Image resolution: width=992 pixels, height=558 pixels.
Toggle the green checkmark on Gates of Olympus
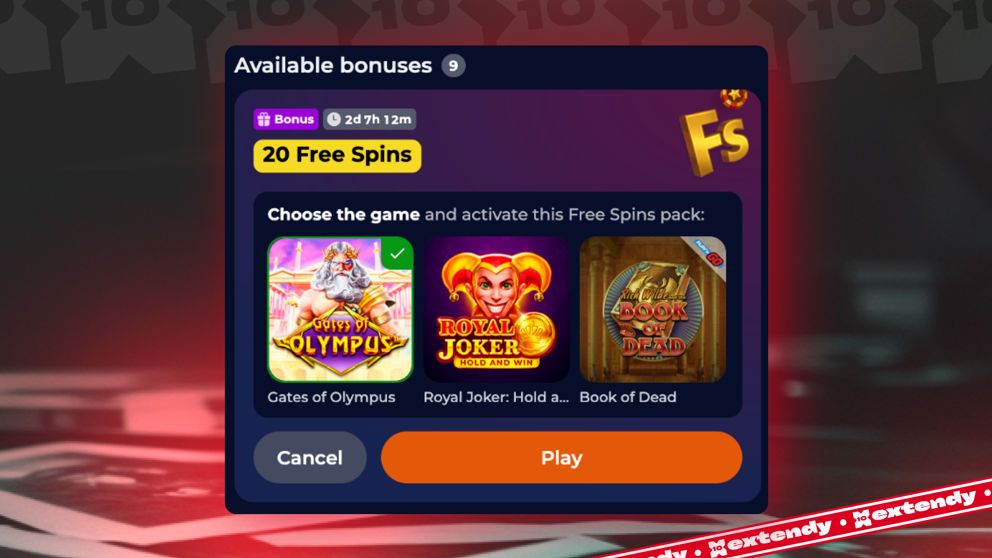pos(397,253)
